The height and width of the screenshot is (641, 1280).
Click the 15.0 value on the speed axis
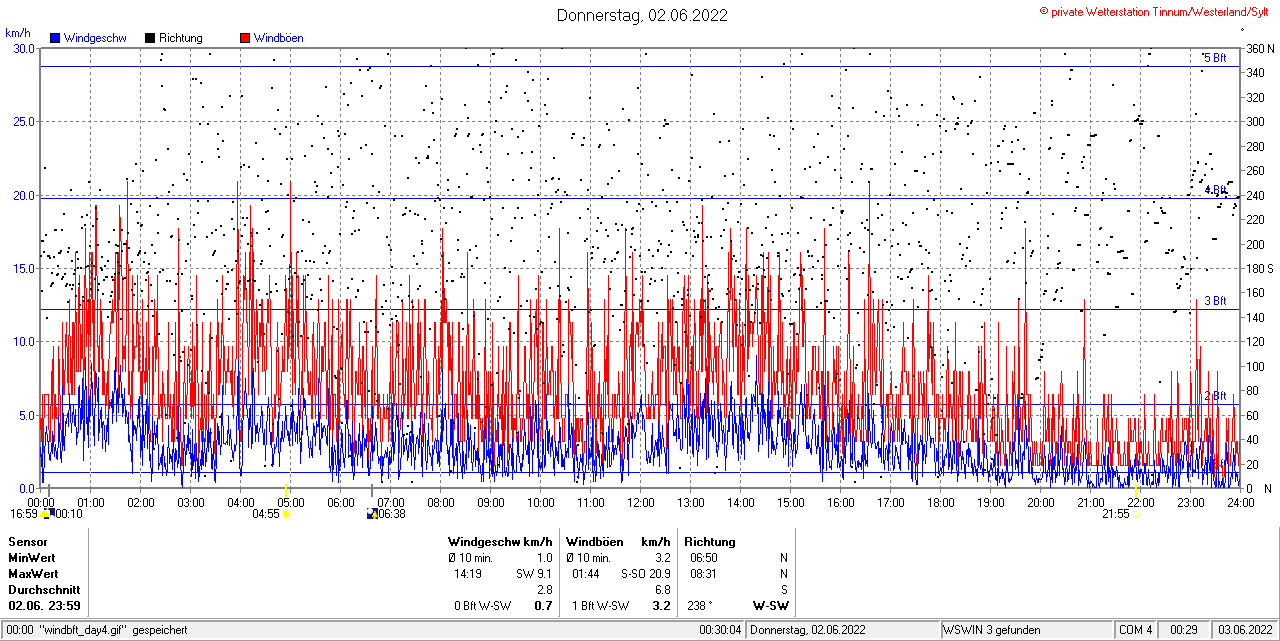pos(24,268)
